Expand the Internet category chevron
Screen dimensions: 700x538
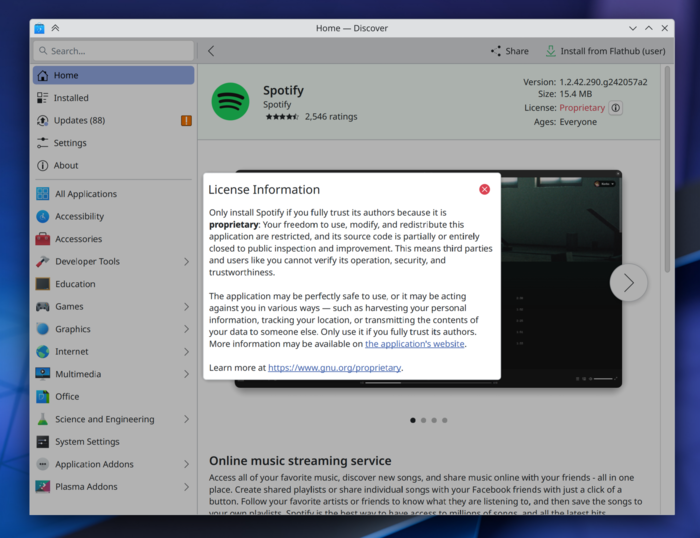point(187,352)
